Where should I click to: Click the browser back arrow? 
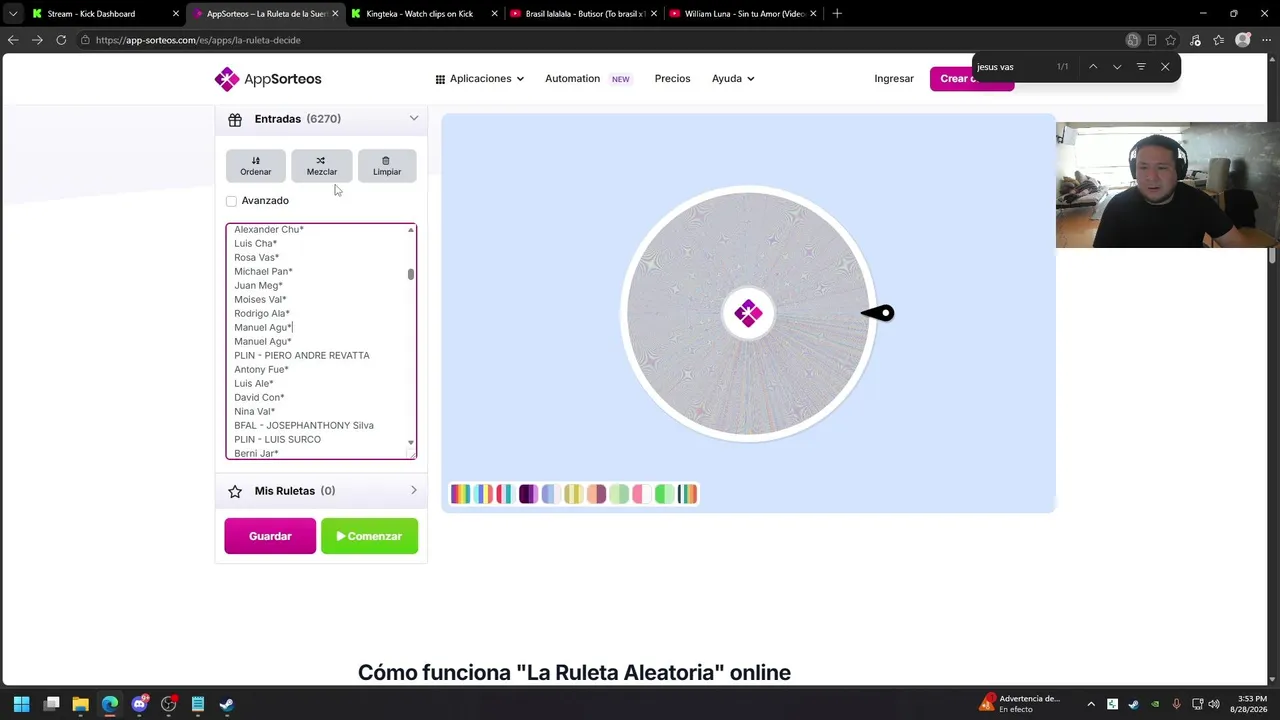[13, 40]
